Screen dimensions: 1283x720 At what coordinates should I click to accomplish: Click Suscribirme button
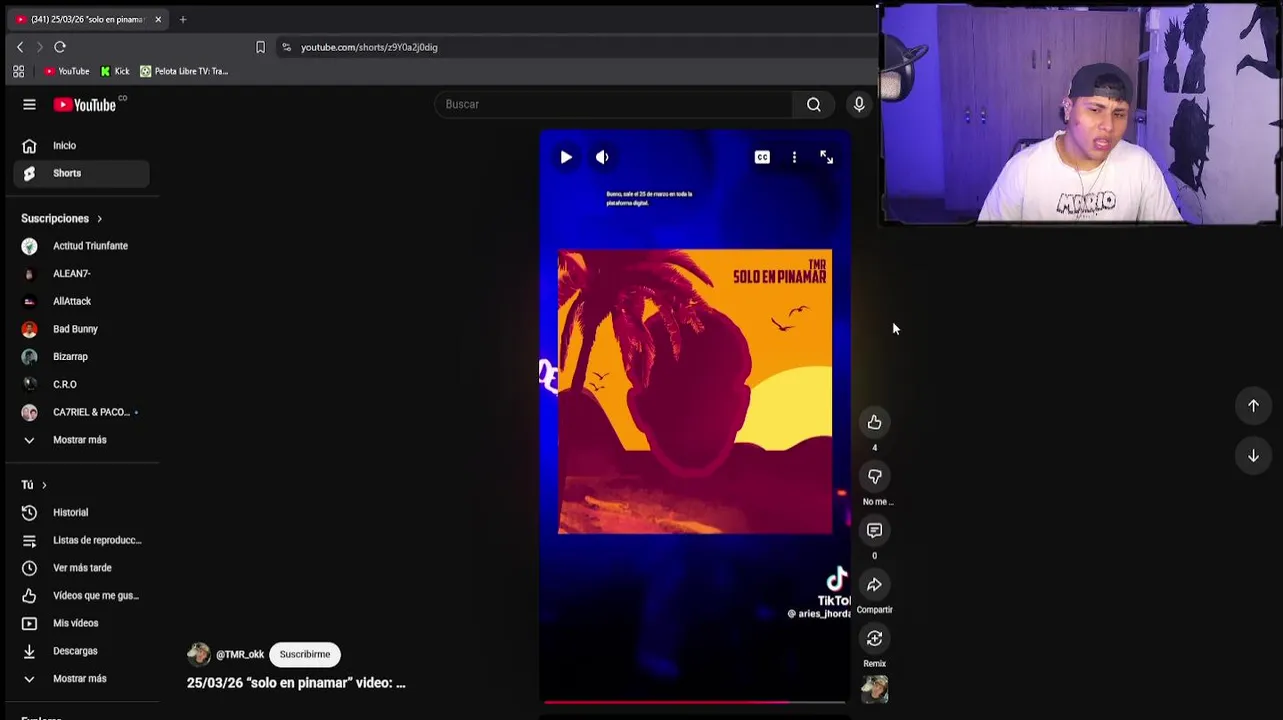(305, 654)
